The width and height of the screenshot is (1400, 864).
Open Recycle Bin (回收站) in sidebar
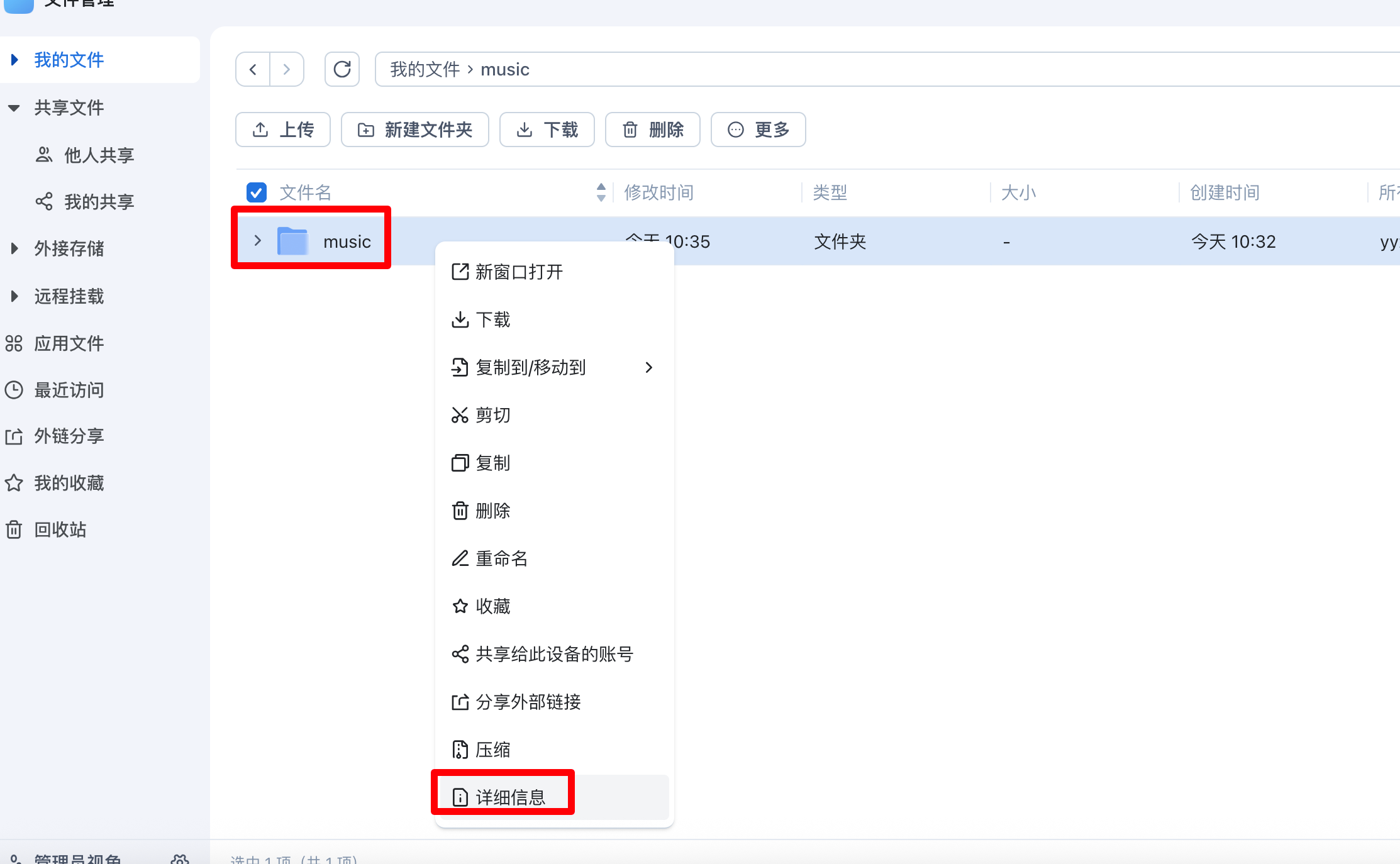click(x=60, y=529)
